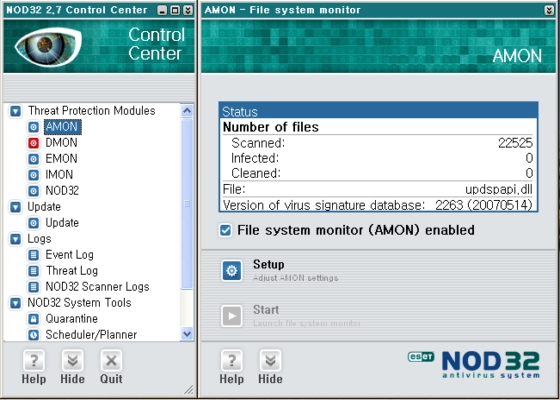Click the Event Log icon
This screenshot has width=560, height=400.
point(34,255)
